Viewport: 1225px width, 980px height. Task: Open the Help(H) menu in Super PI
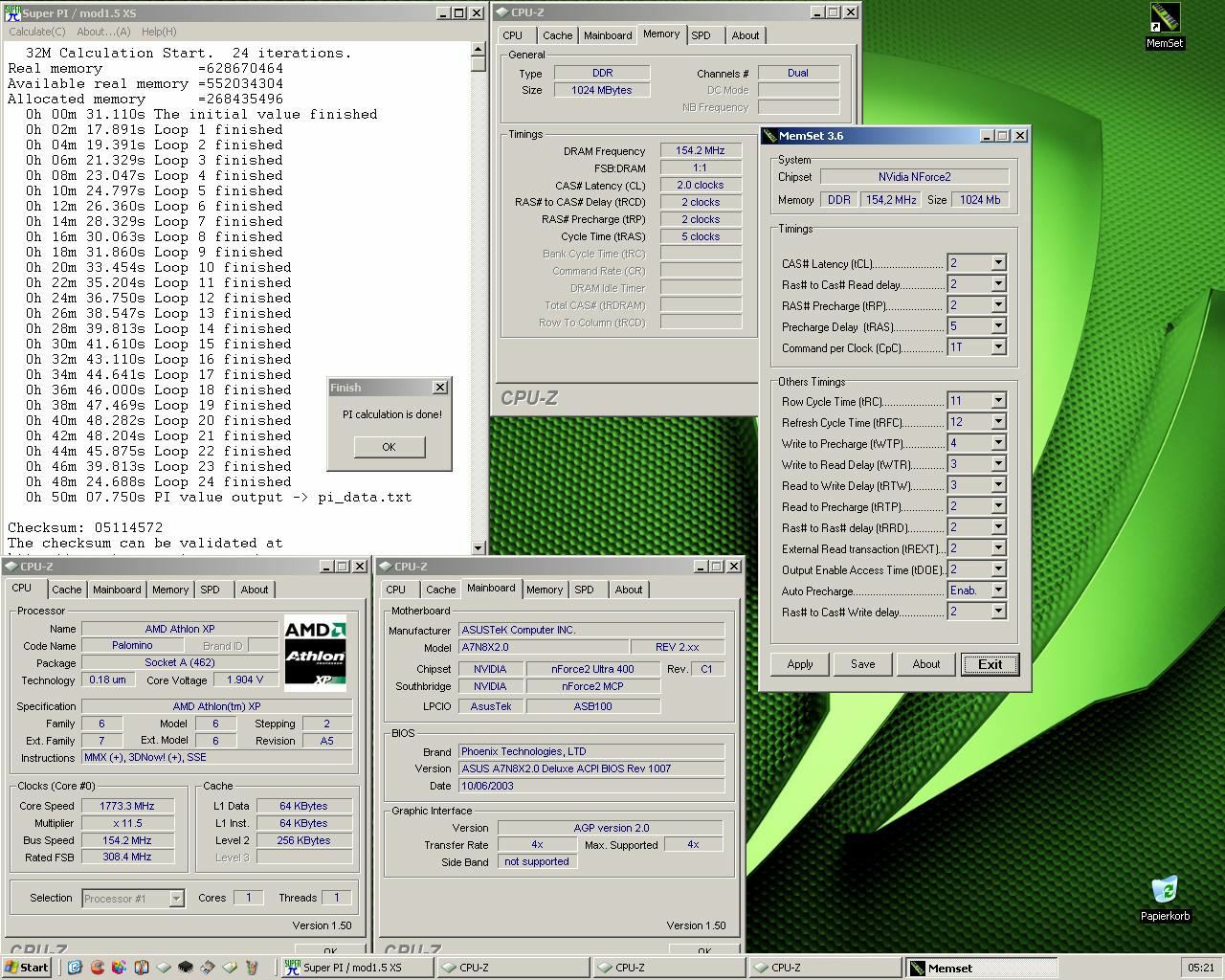[x=159, y=32]
